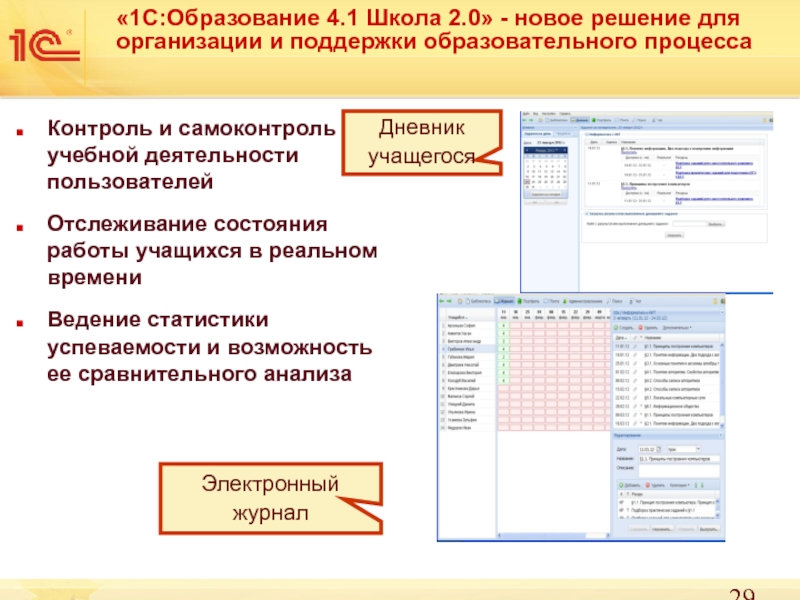Click the Выгрузить button in journal window
The image size is (800, 600).
click(x=708, y=529)
